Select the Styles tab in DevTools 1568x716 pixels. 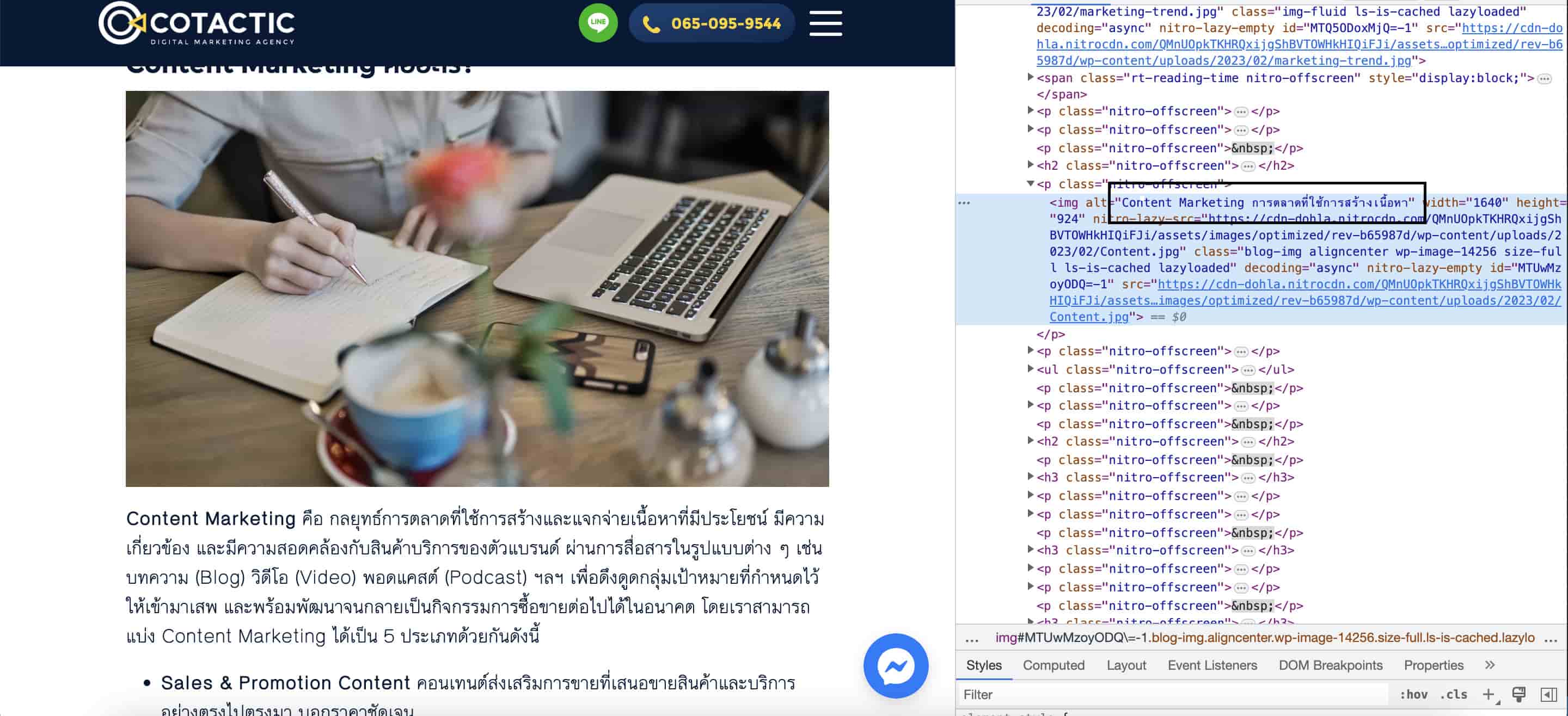point(984,665)
